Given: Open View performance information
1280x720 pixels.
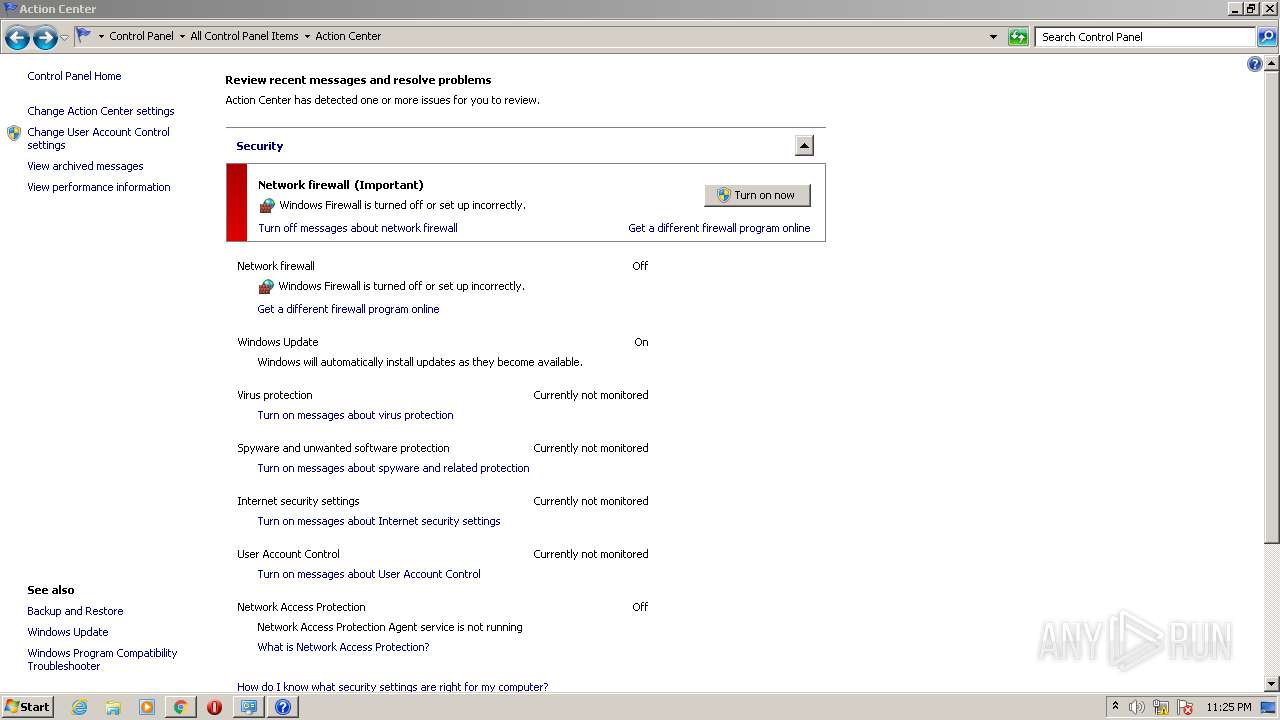Looking at the screenshot, I should point(99,187).
